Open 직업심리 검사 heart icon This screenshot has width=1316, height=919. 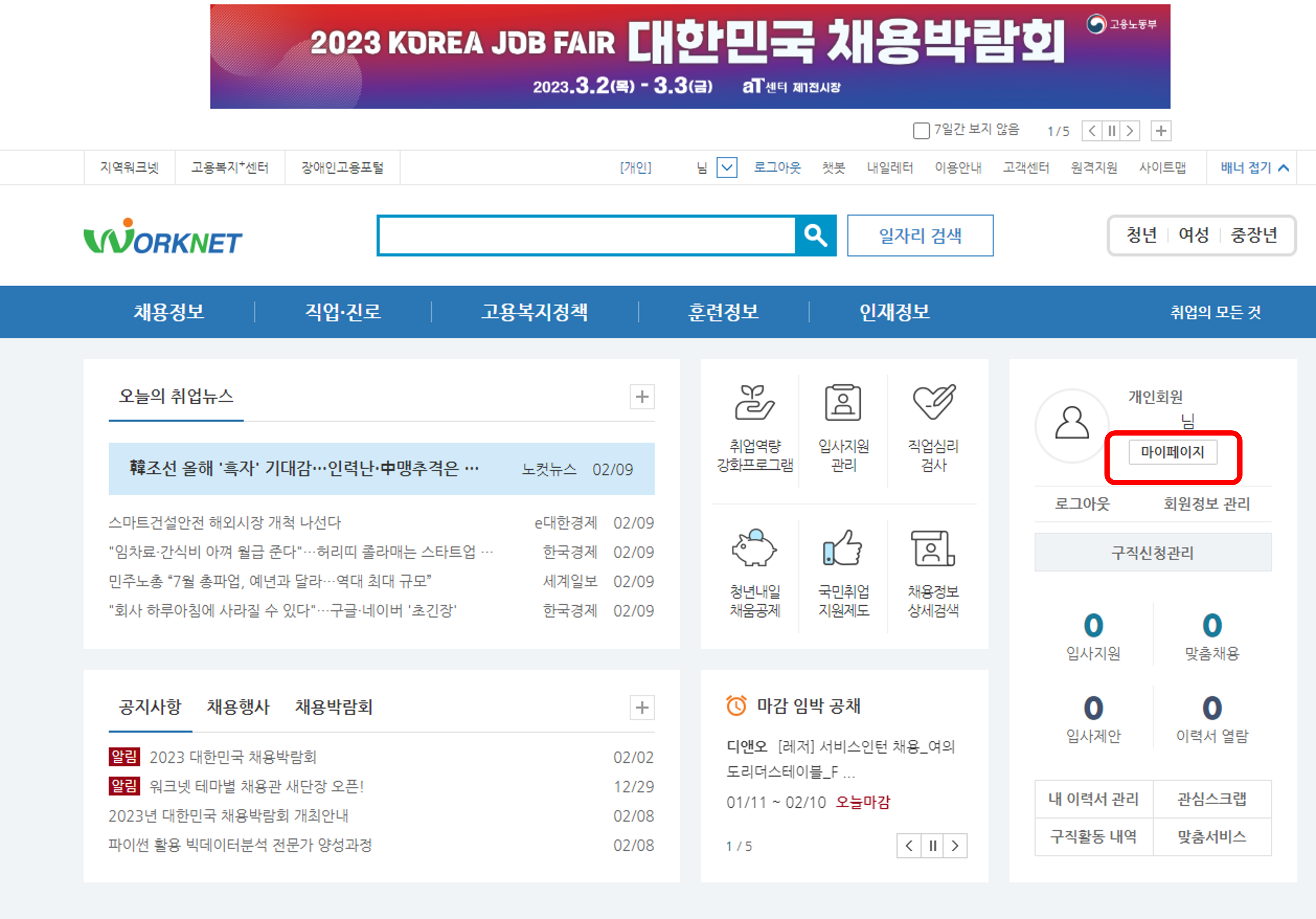pos(933,403)
